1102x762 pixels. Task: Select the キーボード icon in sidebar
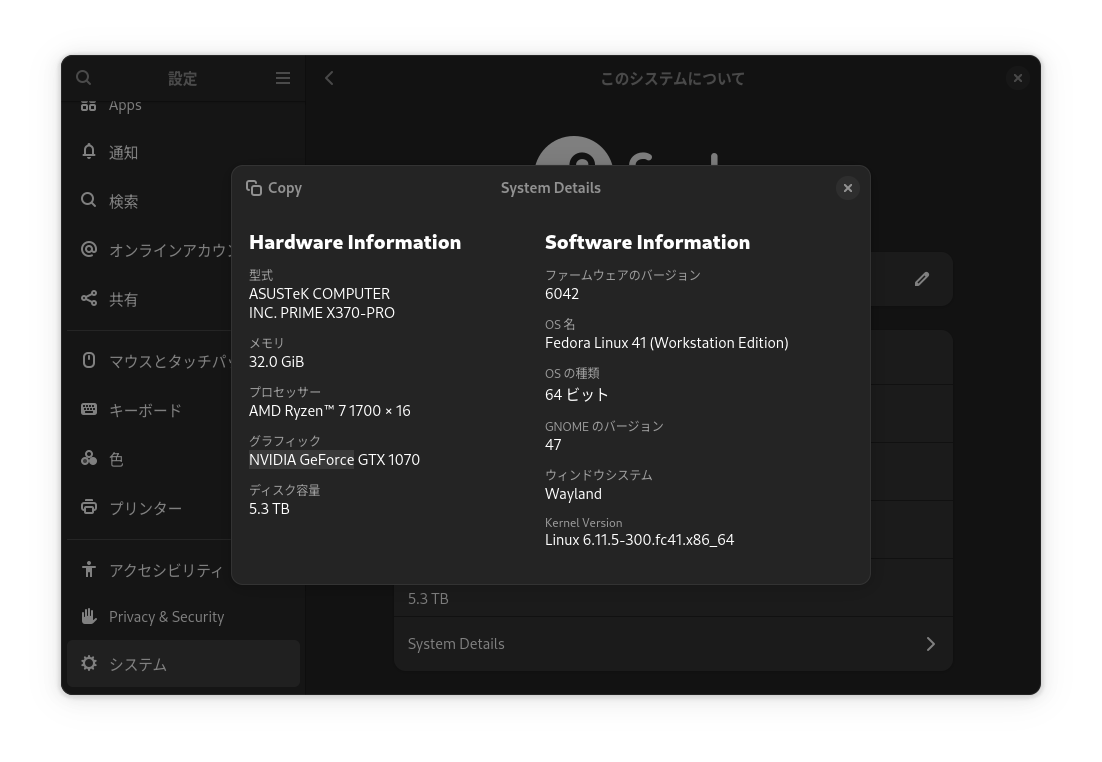coord(89,410)
